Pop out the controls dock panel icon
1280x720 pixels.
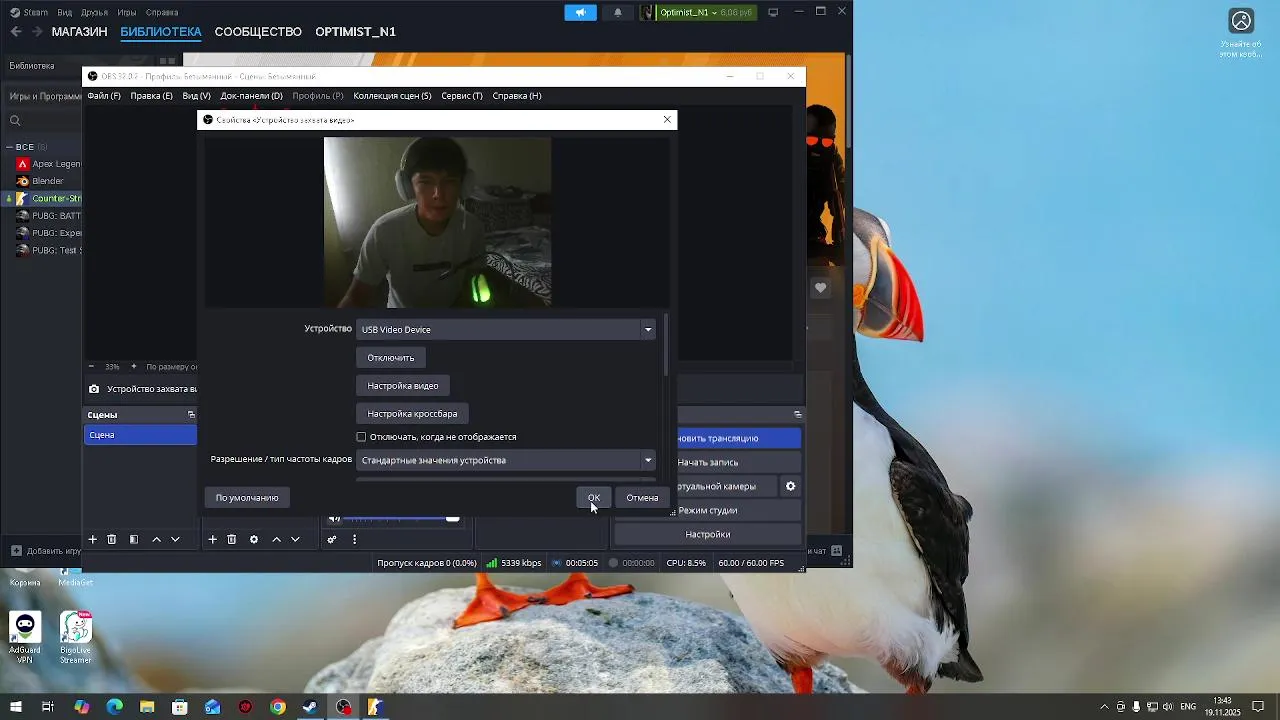tap(797, 414)
